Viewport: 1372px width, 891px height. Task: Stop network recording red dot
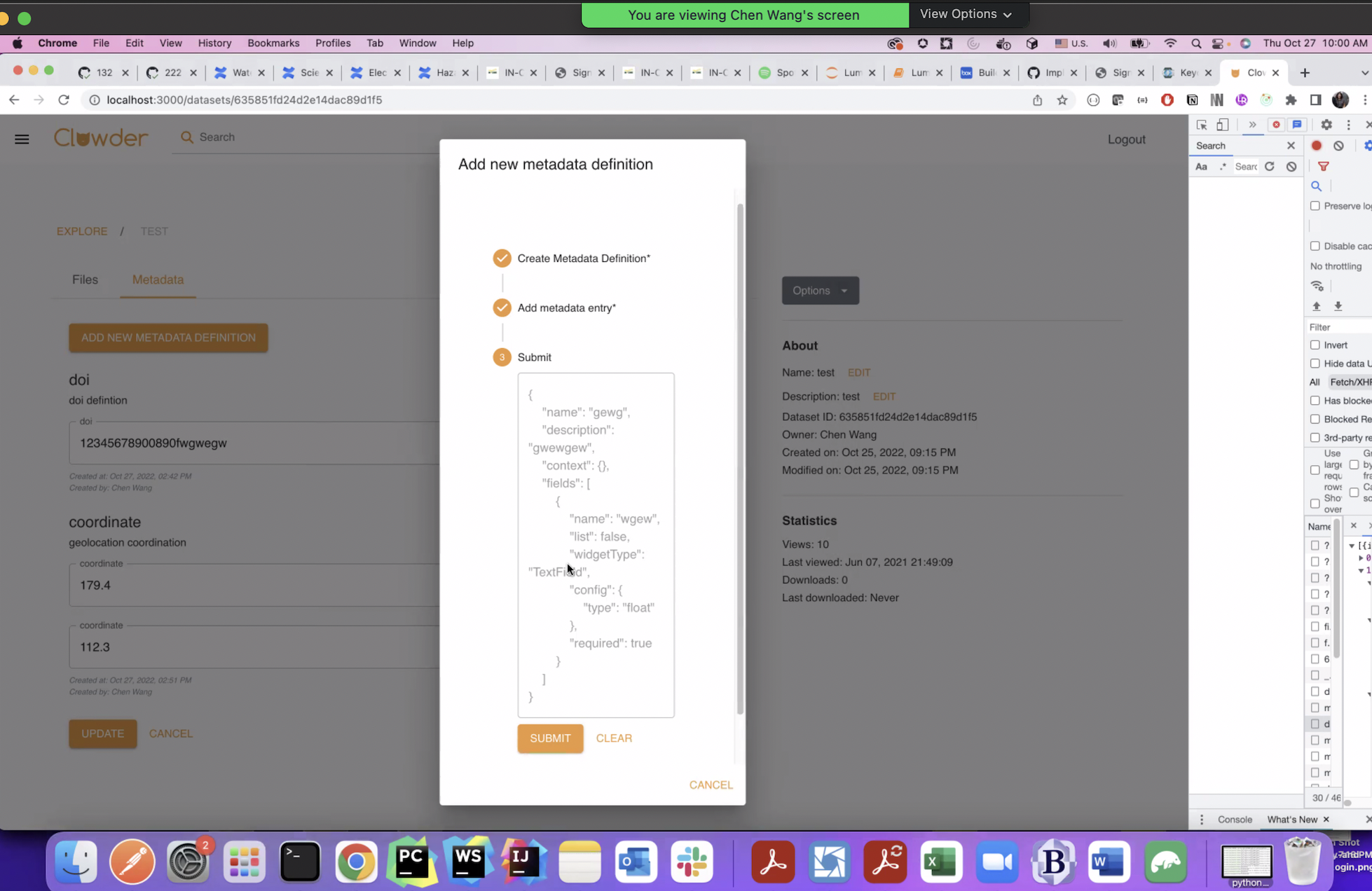[x=1317, y=146]
